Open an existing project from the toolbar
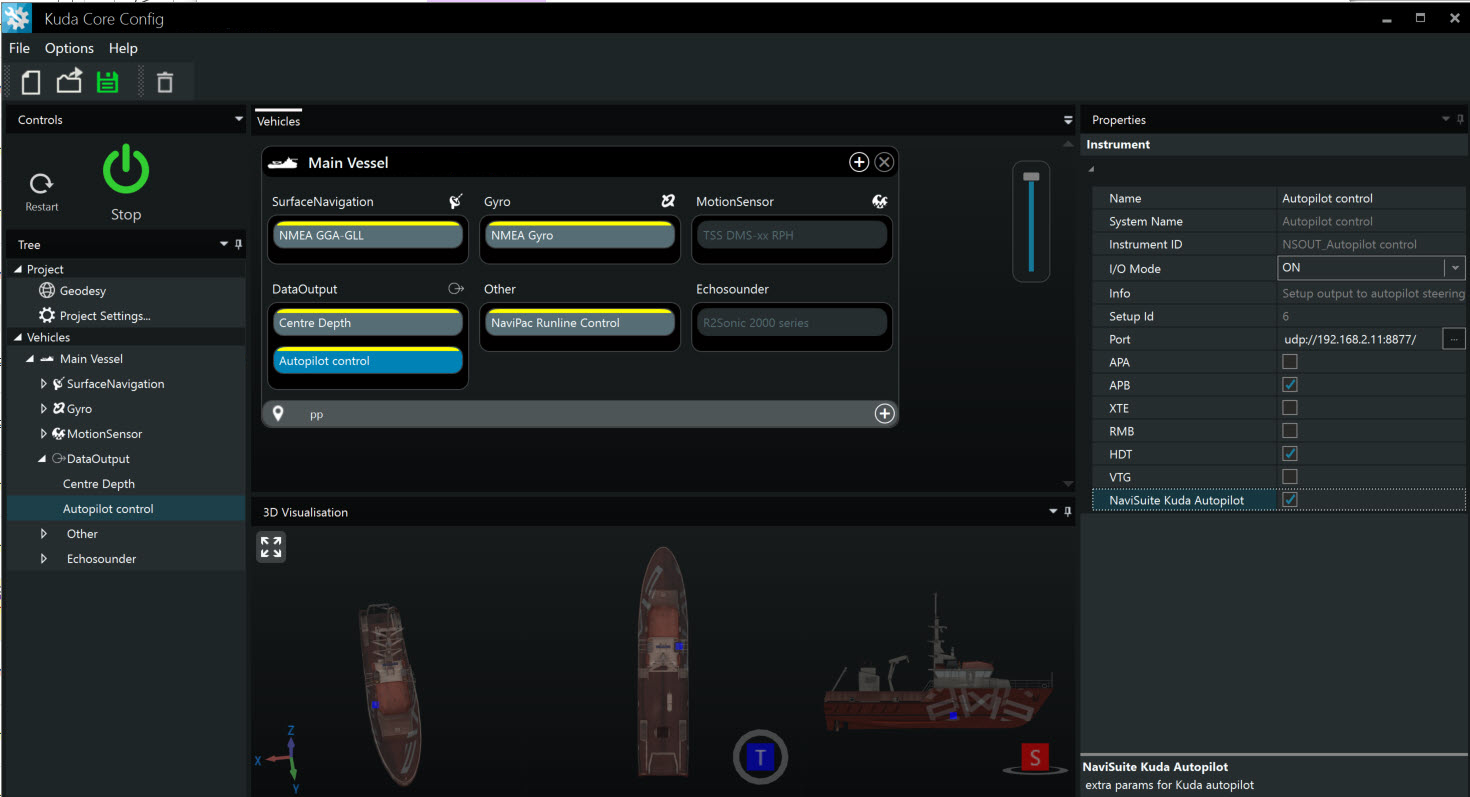The image size is (1470, 797). [x=68, y=81]
